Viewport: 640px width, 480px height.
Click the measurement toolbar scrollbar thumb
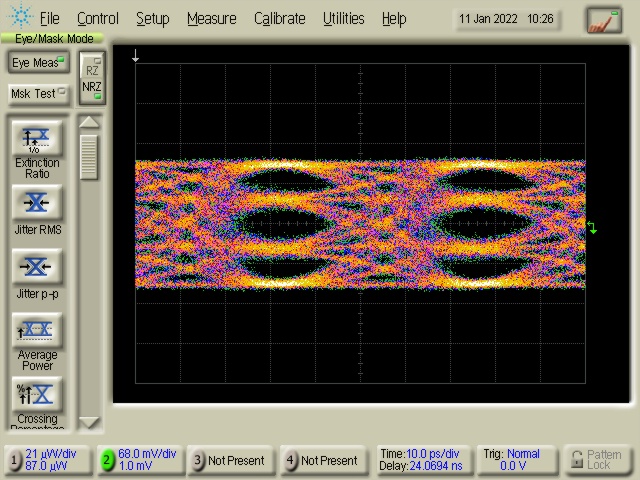click(x=90, y=156)
